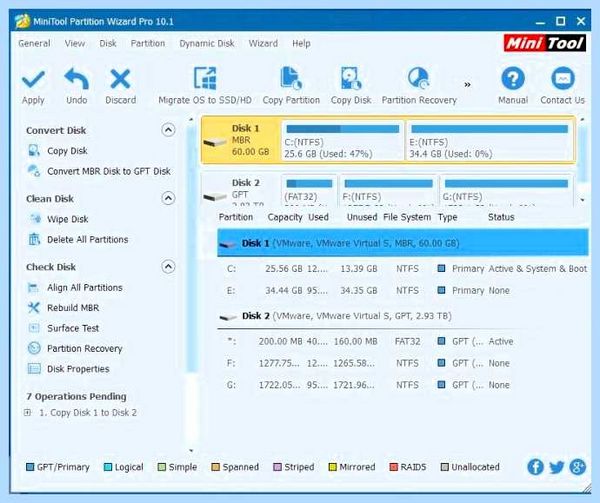This screenshot has width=600, height=503.
Task: Open the Wizard menu
Action: coord(263,43)
